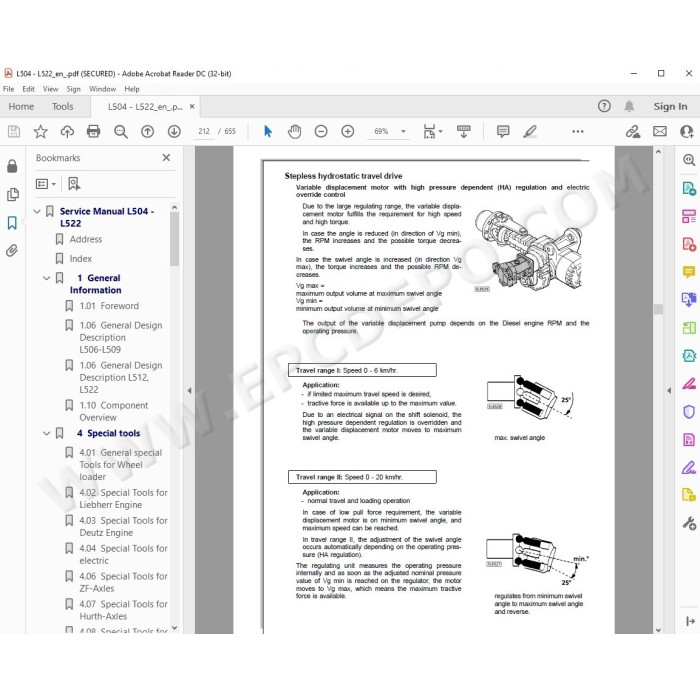Open the zoom percentage dropdown
The height and width of the screenshot is (700, 700).
tap(403, 131)
